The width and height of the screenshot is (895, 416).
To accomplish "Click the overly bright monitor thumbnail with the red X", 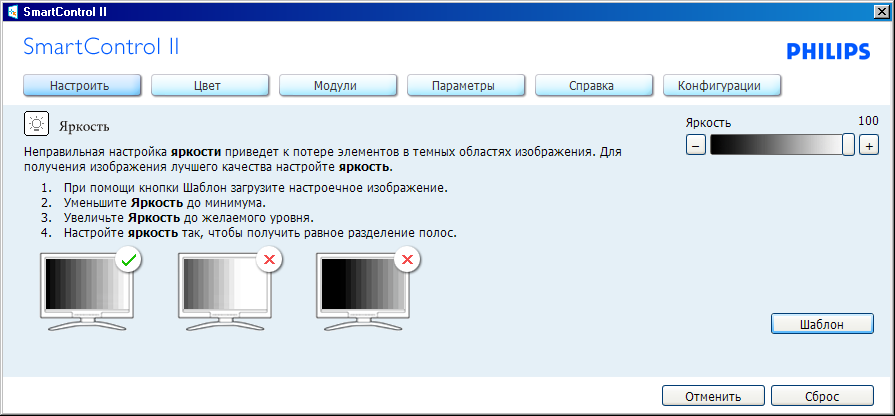I will 228,291.
